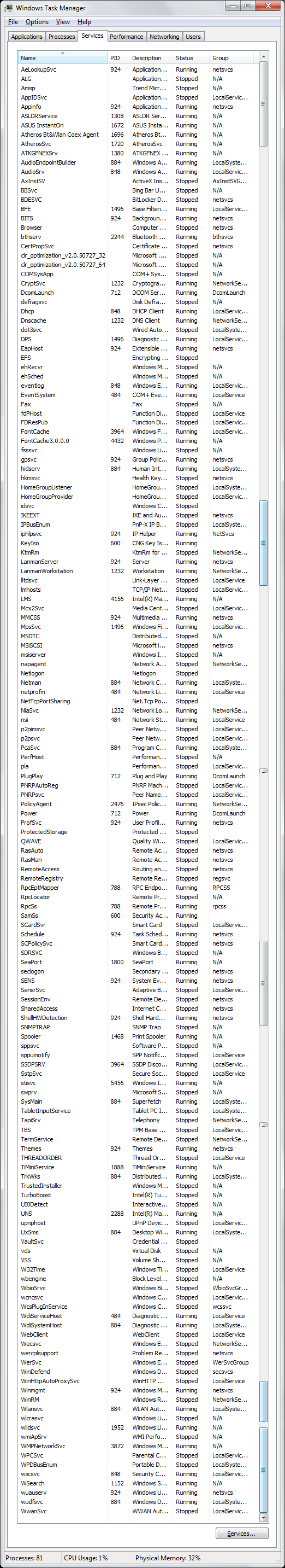The width and height of the screenshot is (285, 1568).
Task: Sort by the Group column header
Action: coord(231,58)
